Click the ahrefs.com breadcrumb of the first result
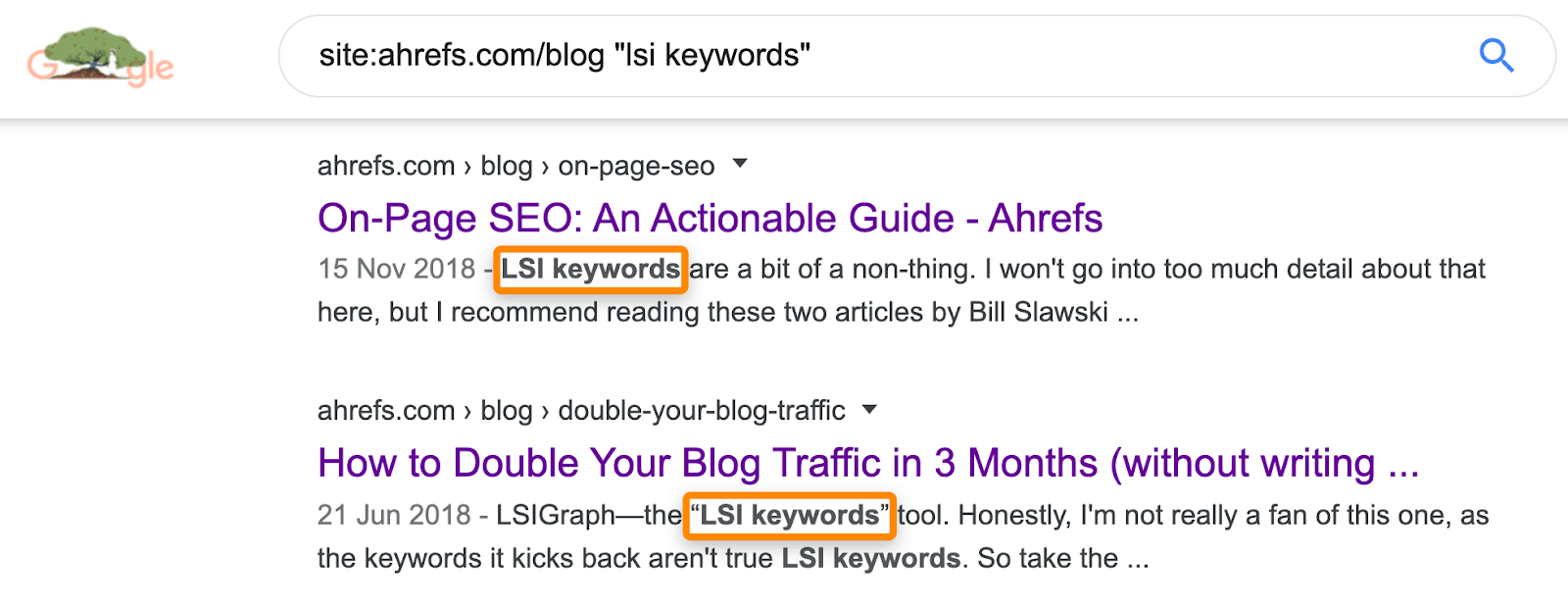 (383, 166)
